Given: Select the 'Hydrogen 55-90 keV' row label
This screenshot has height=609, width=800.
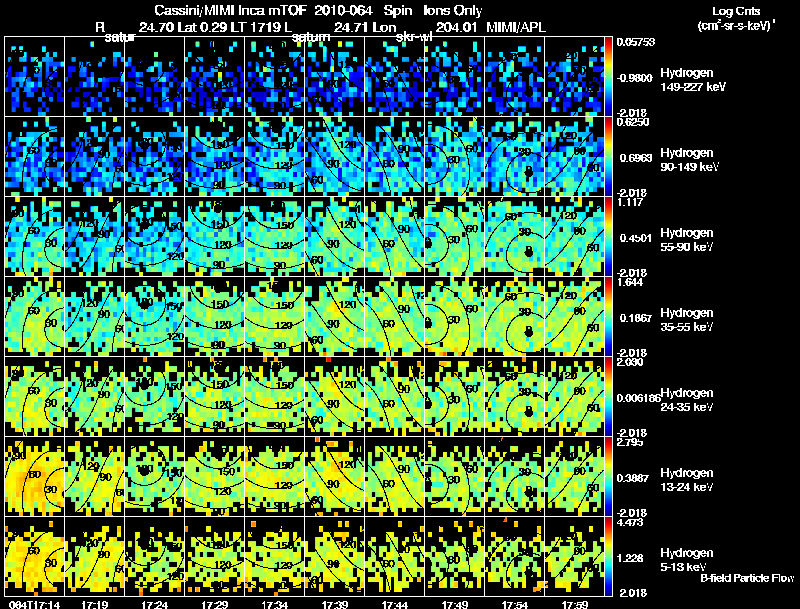Looking at the screenshot, I should (x=687, y=240).
